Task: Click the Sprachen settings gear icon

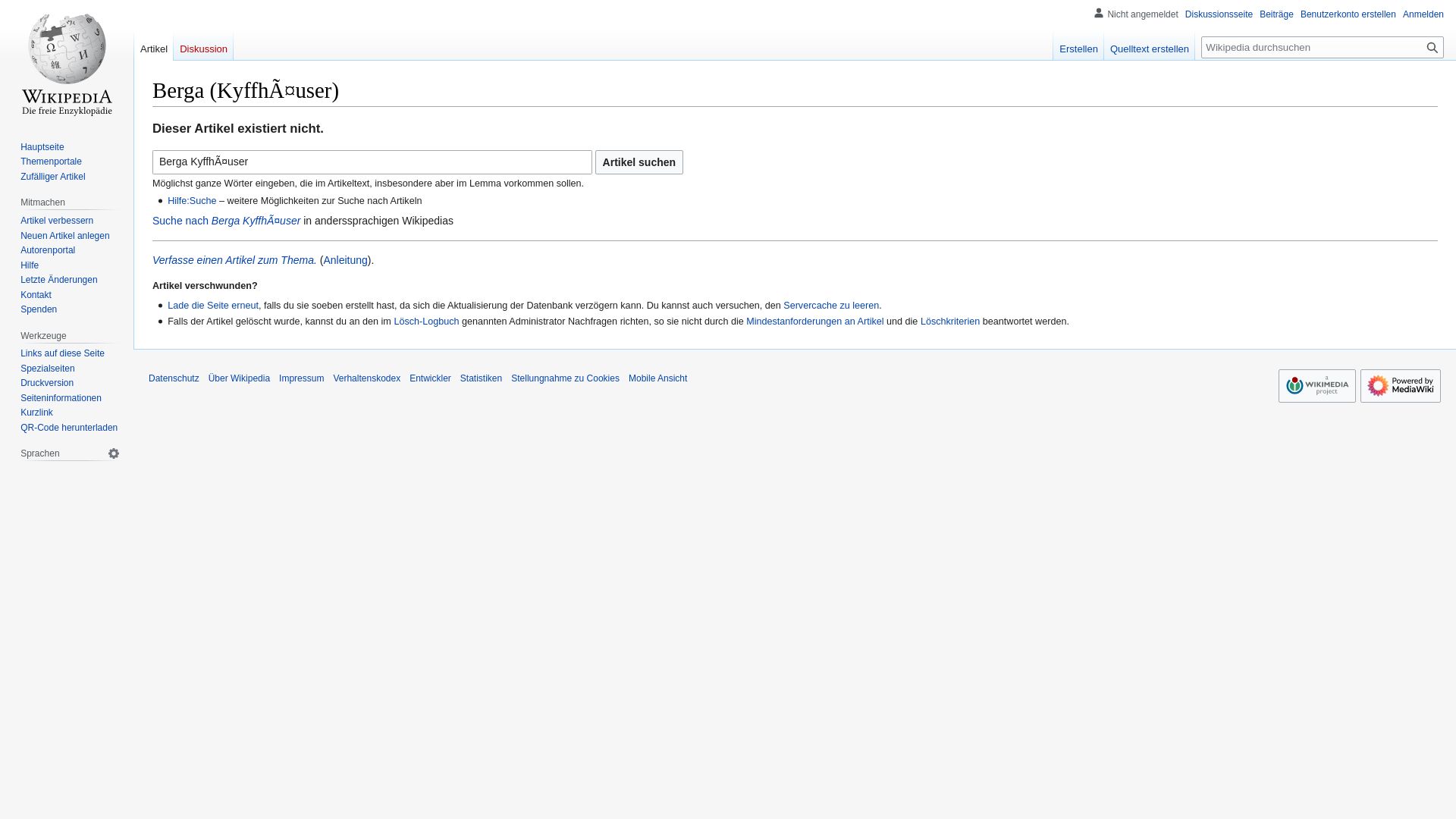Action: [113, 453]
